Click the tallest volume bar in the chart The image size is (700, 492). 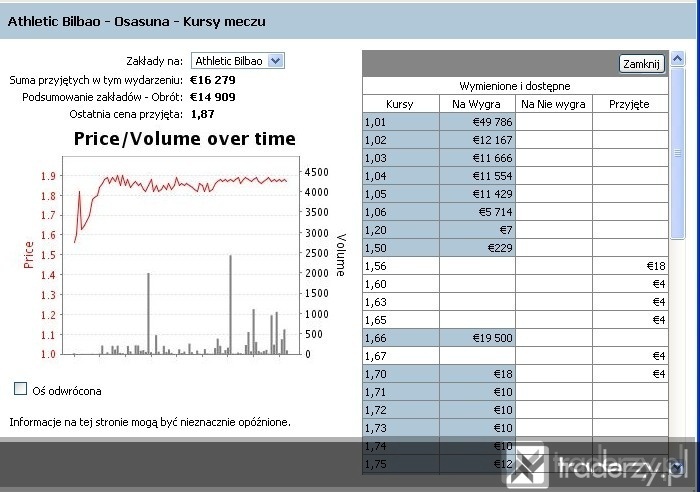coord(230,304)
